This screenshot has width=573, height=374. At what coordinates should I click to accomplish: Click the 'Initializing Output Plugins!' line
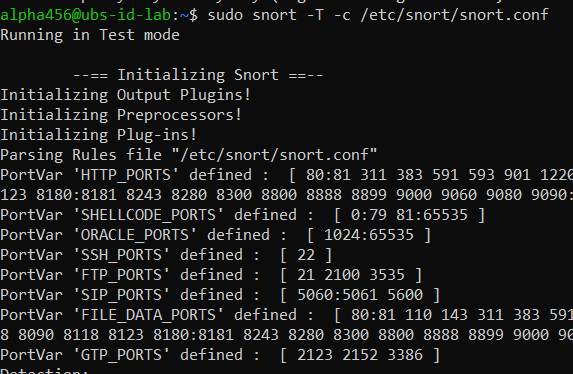click(126, 95)
